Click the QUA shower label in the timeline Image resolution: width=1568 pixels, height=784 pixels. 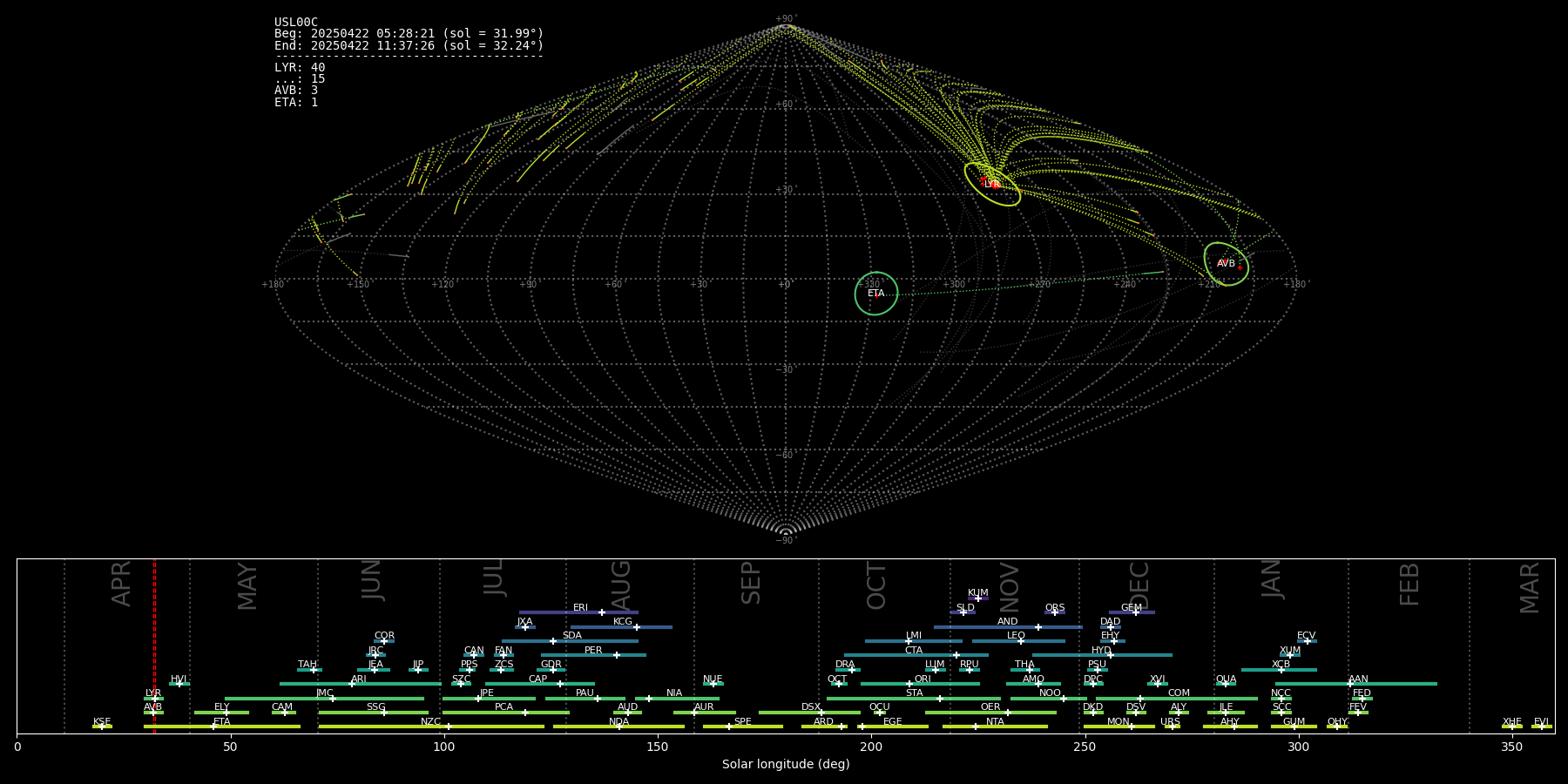coord(1226,679)
